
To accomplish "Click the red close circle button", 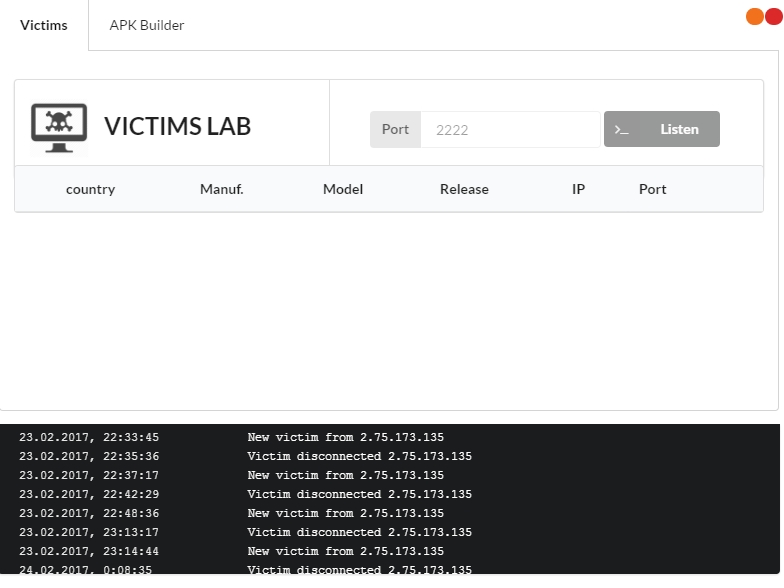I will pyautogui.click(x=773, y=16).
